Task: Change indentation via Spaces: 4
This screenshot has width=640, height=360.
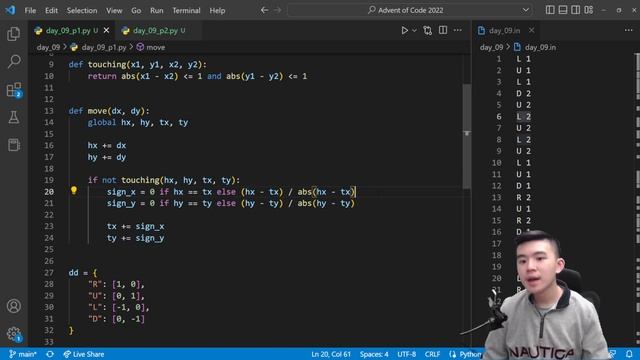Action: tap(374, 354)
